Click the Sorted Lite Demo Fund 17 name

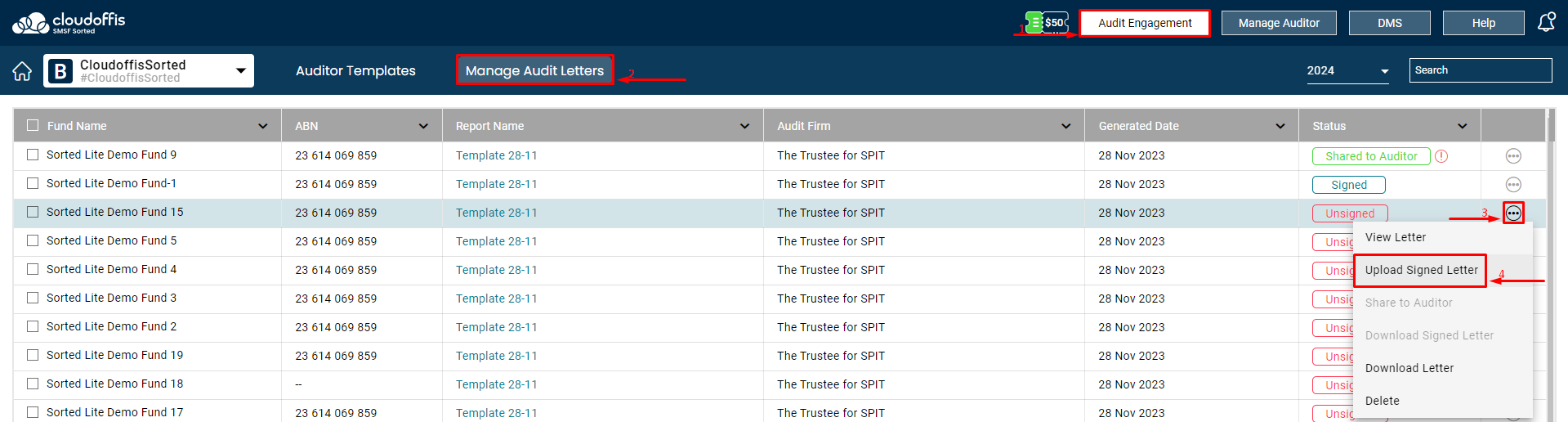coord(114,412)
